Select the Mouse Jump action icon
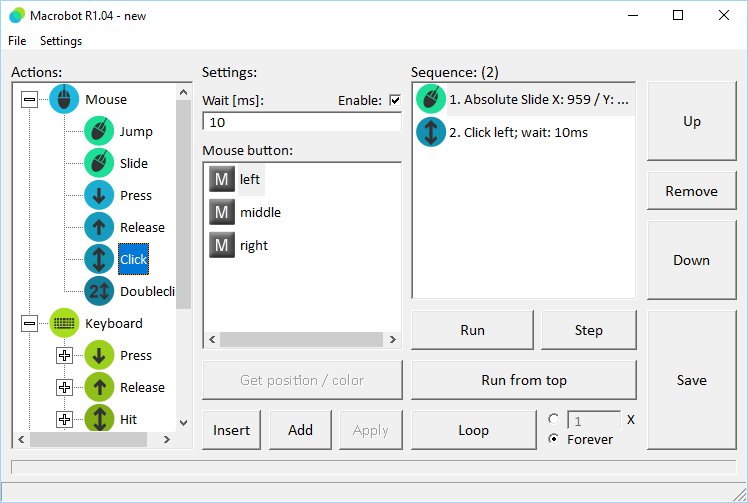748x503 pixels. (x=99, y=131)
